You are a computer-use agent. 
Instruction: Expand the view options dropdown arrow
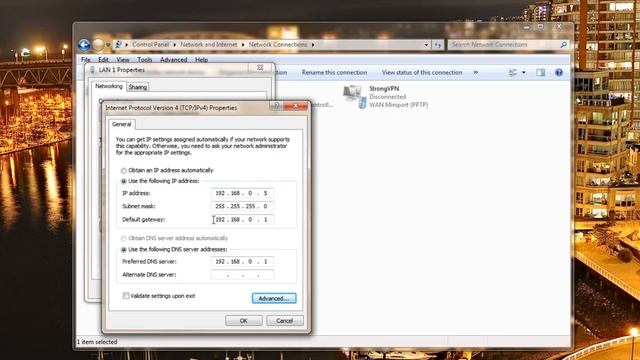(524, 73)
